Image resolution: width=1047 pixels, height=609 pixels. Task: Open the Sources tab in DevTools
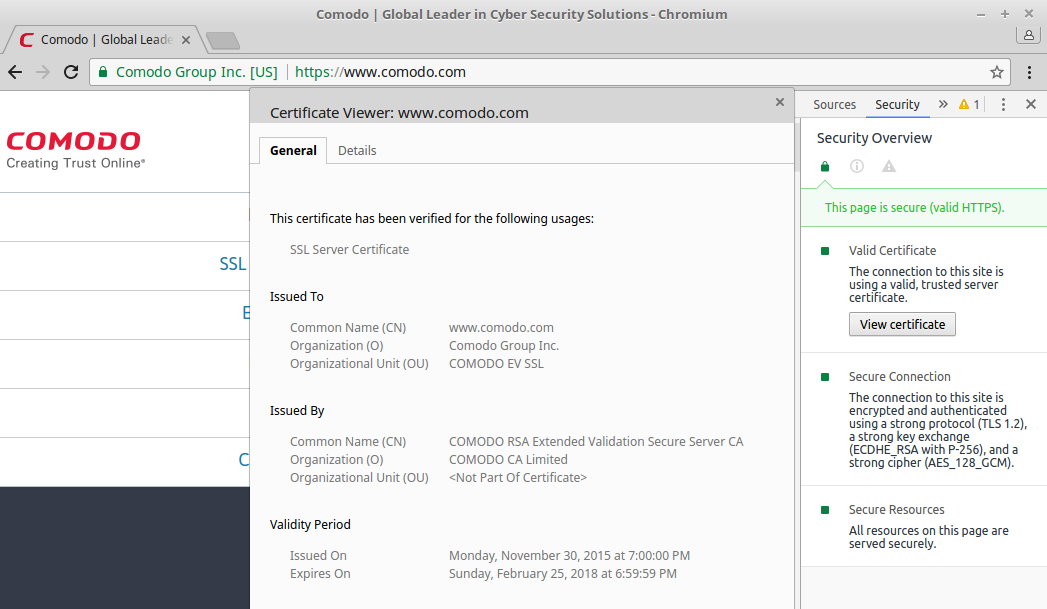834,104
